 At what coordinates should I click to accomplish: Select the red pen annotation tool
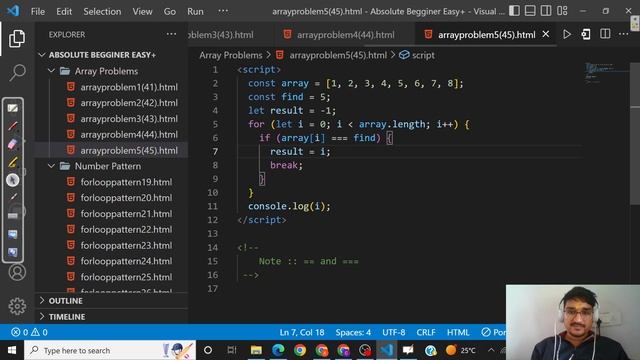tap(13, 126)
